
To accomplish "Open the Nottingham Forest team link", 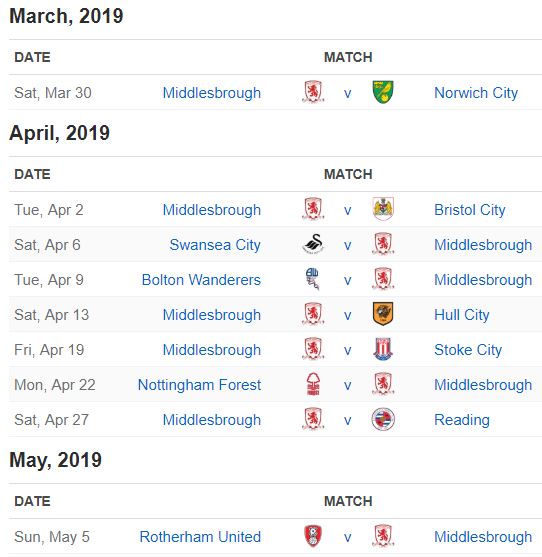I will click(x=200, y=385).
